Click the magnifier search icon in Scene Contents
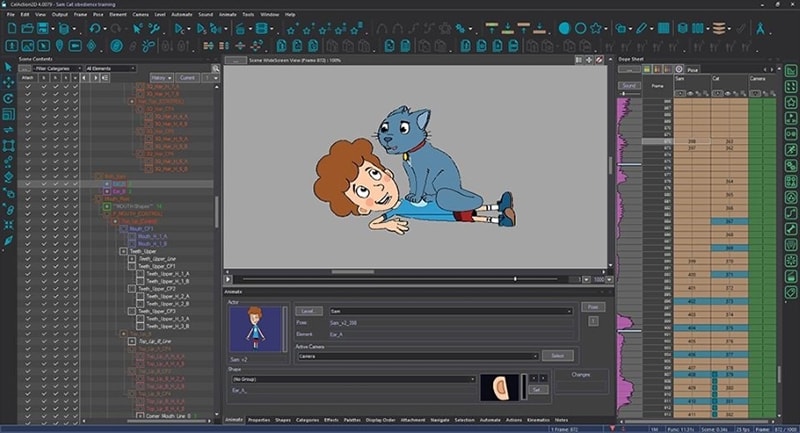The image size is (800, 433). [x=216, y=68]
